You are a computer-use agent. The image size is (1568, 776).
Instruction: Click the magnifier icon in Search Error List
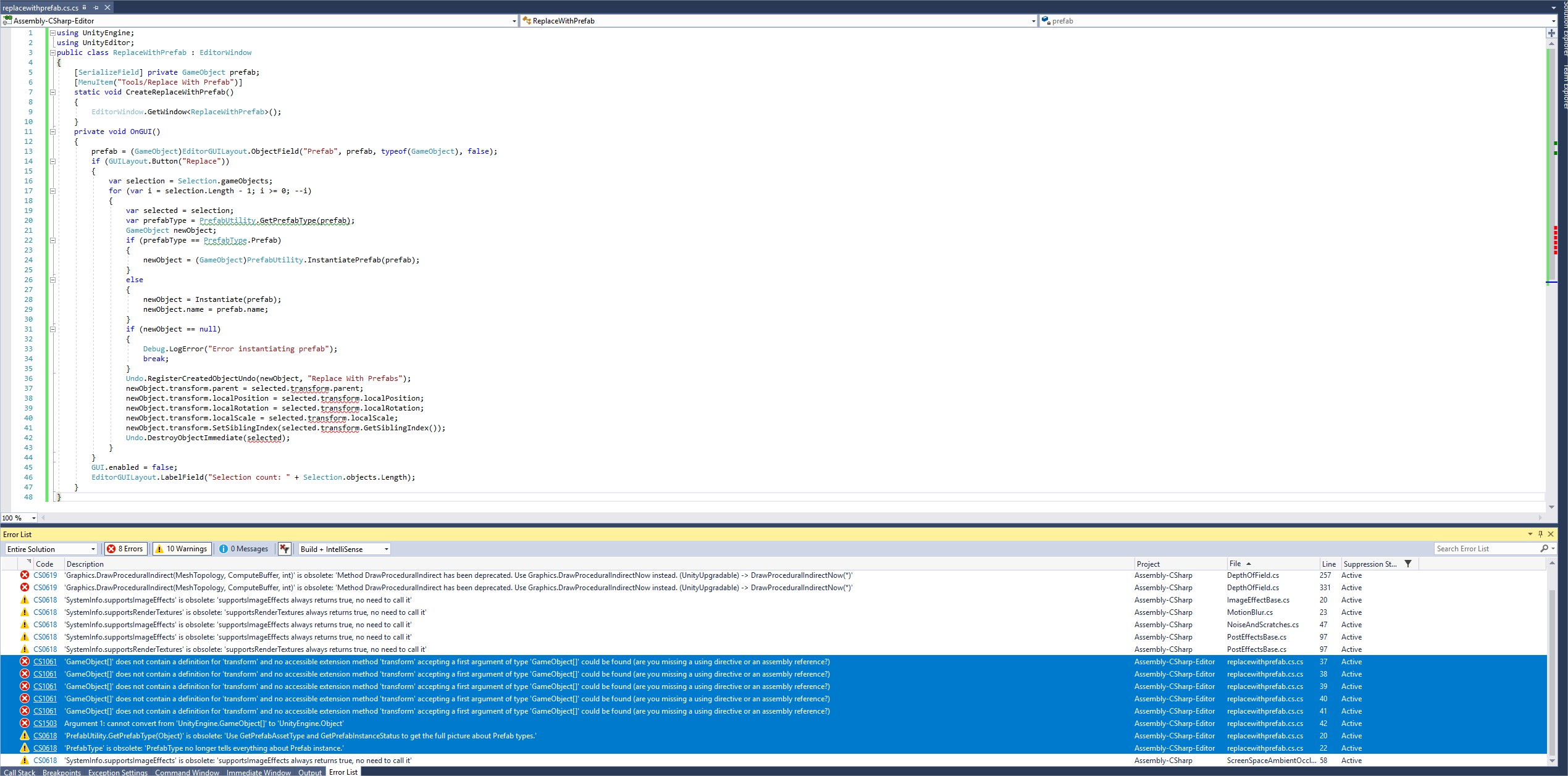(1544, 549)
